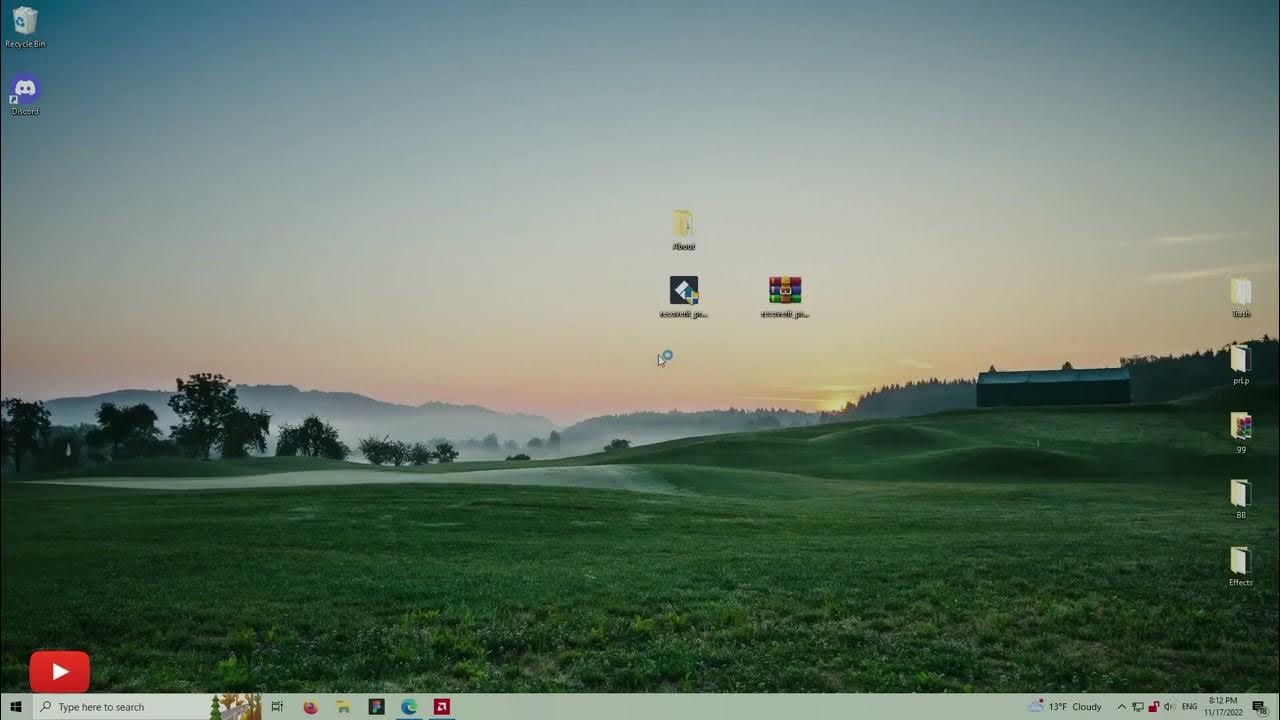Launch Firefox from the taskbar

click(x=310, y=707)
